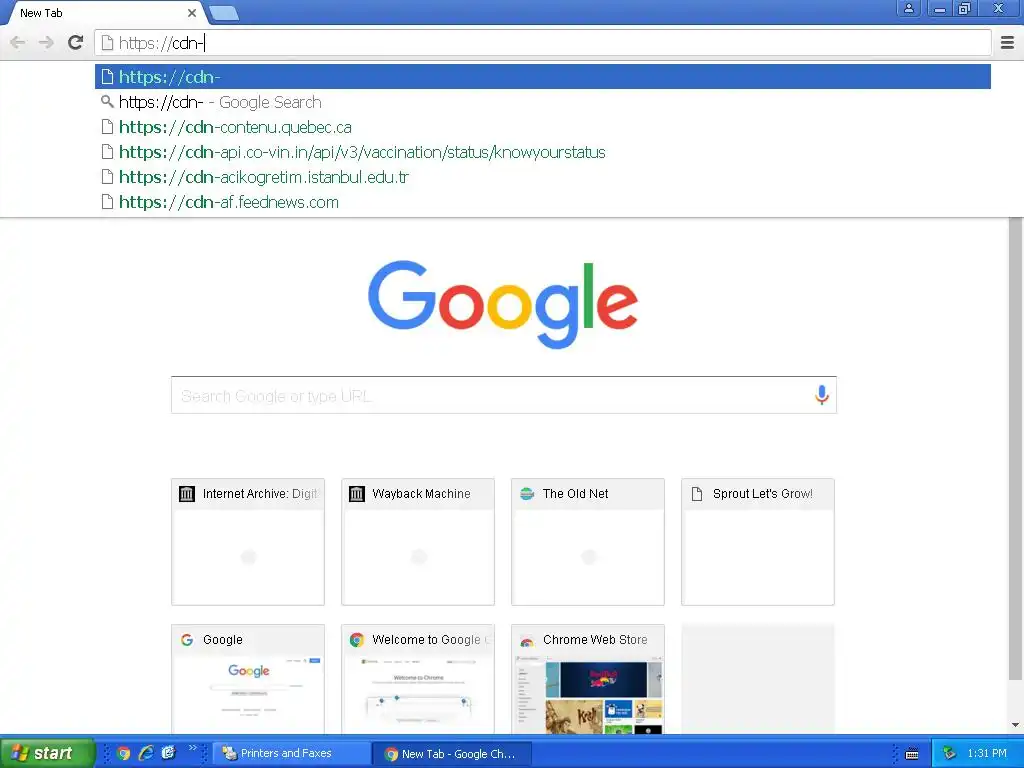Click the voice search microphone icon
Viewport: 1024px width, 768px height.
point(822,395)
